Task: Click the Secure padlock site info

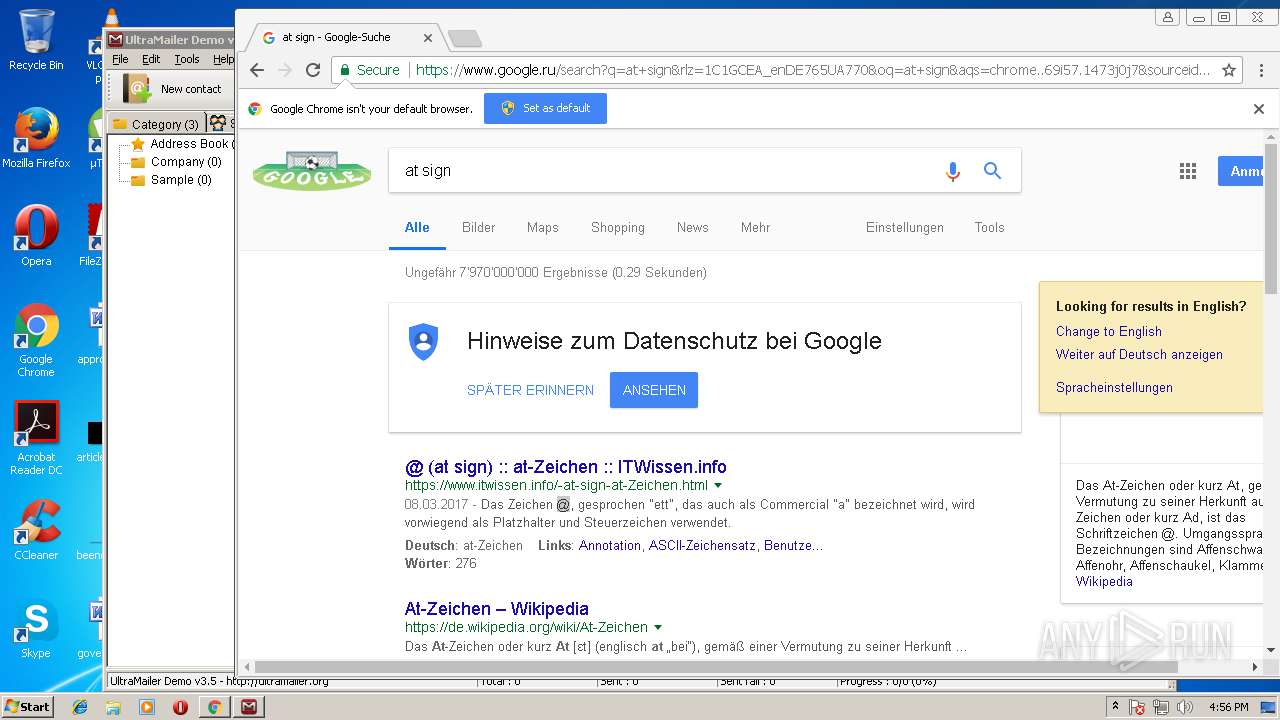Action: pos(369,70)
